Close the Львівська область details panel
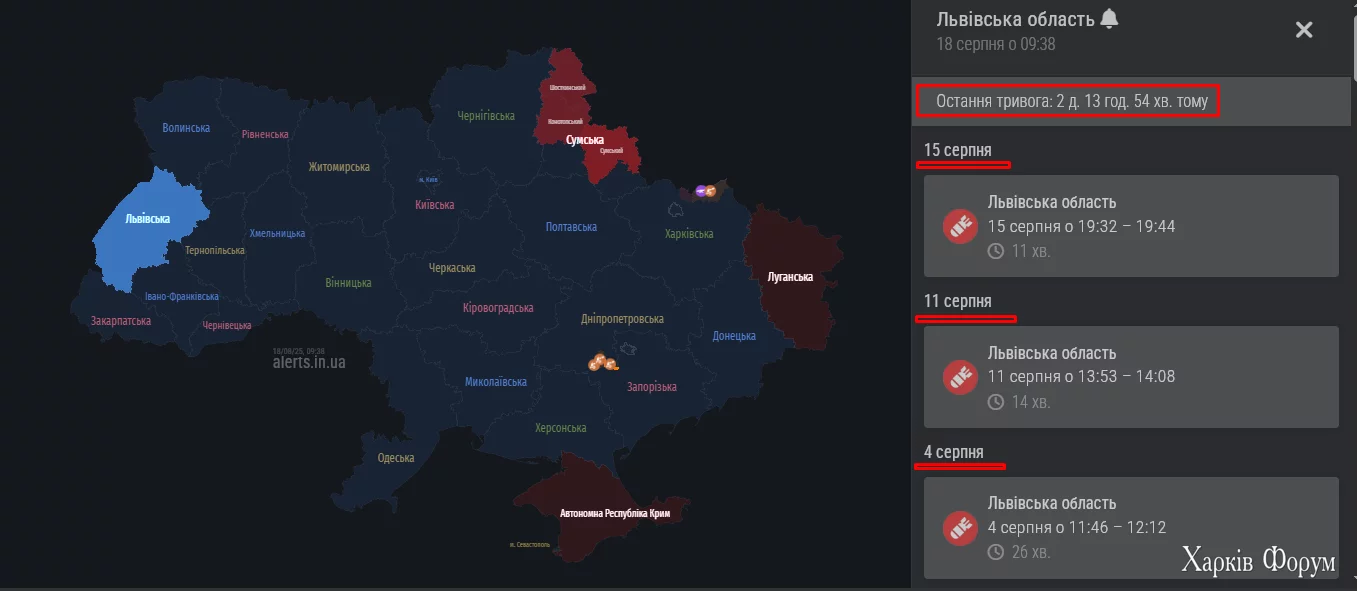The width and height of the screenshot is (1357, 591). pos(1304,30)
